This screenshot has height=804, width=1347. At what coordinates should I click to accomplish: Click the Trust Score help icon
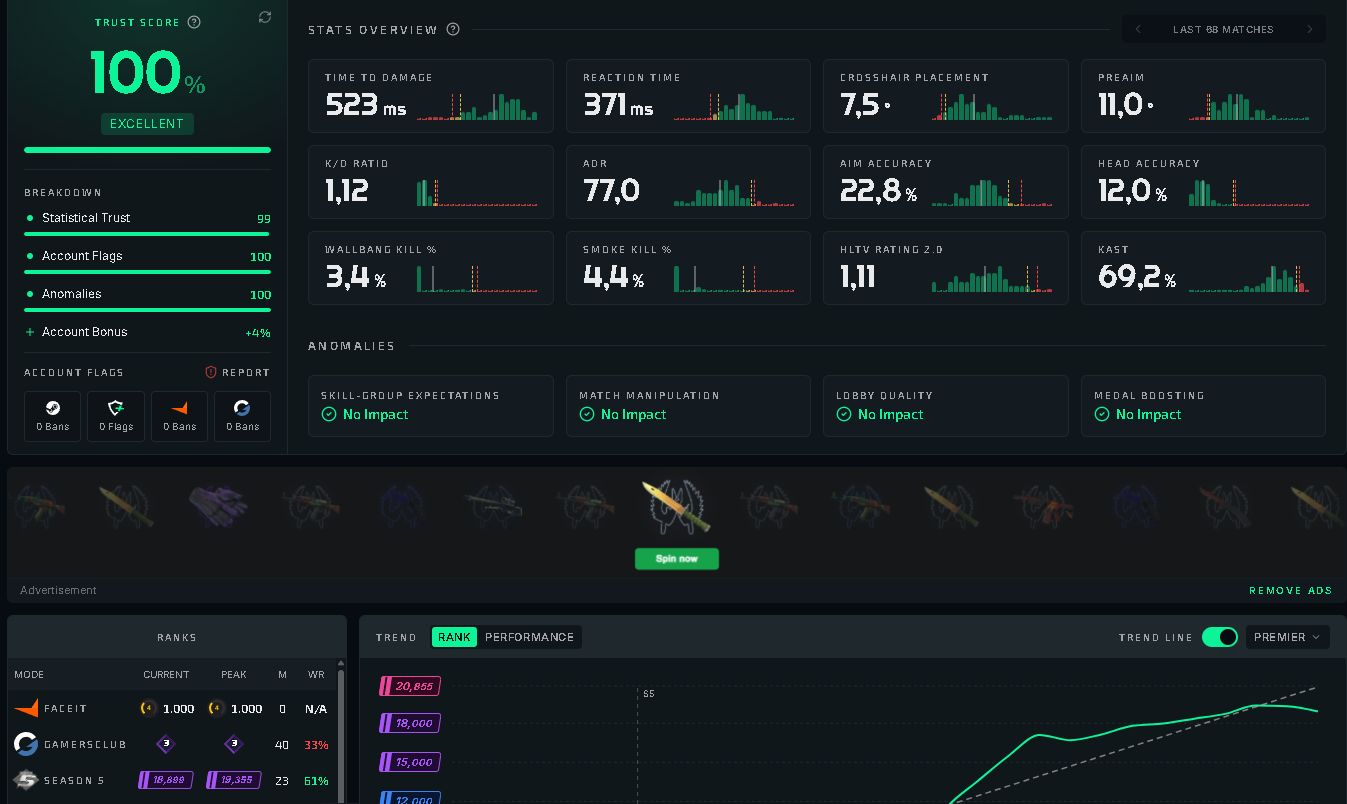pyautogui.click(x=194, y=22)
